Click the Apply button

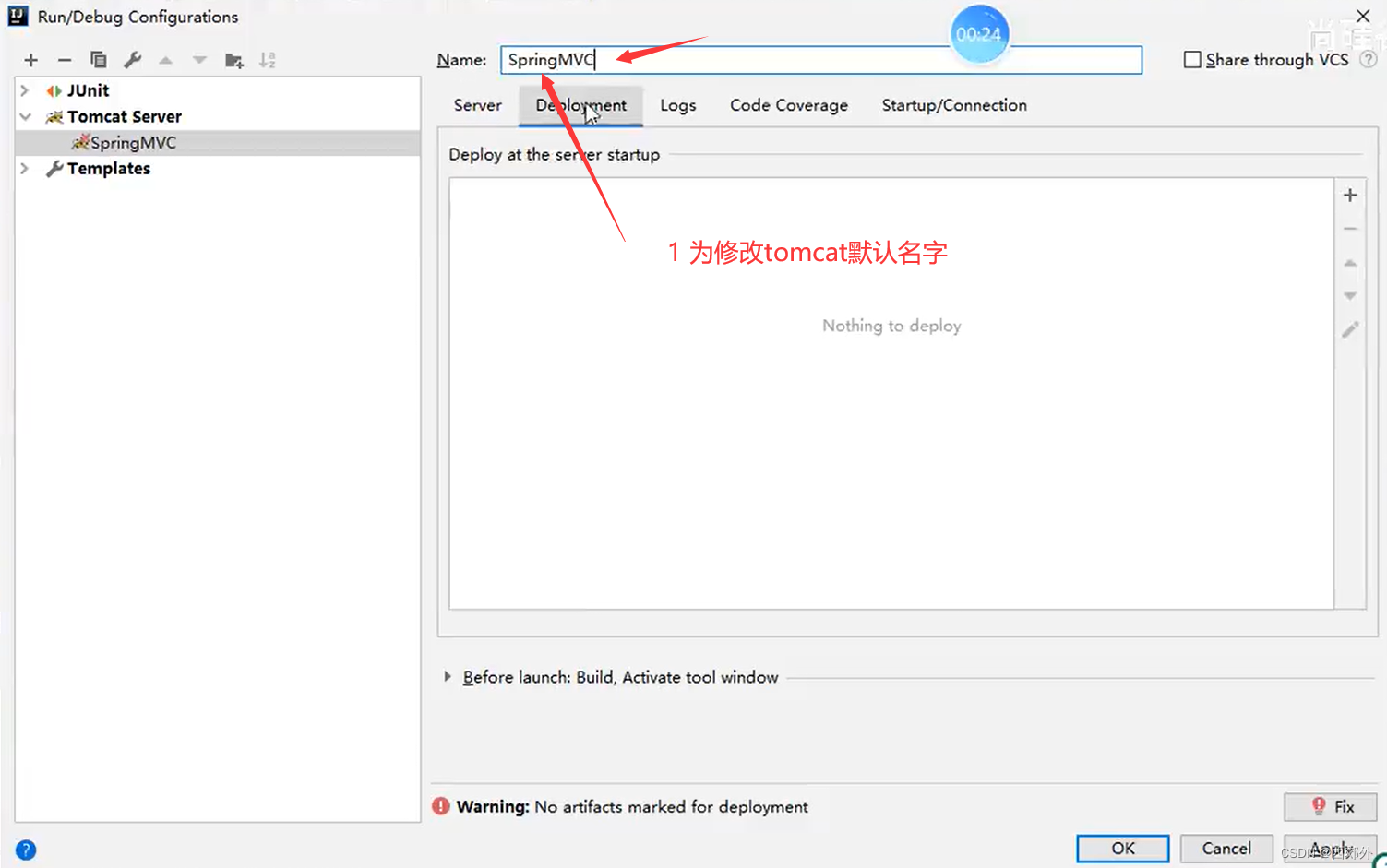tap(1330, 848)
